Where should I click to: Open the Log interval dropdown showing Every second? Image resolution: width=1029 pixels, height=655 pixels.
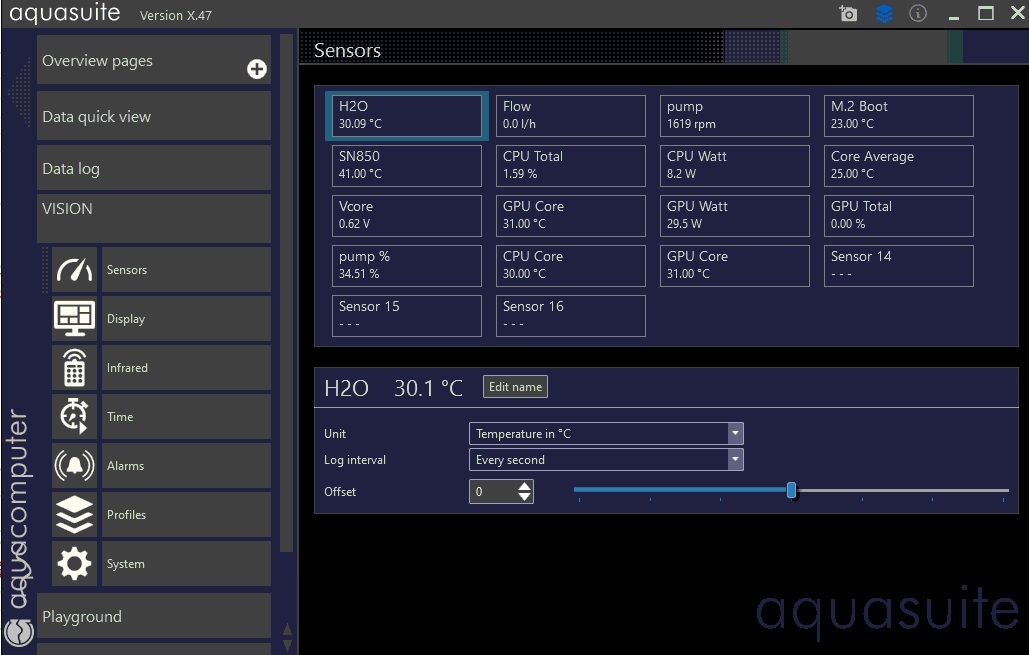click(x=606, y=459)
